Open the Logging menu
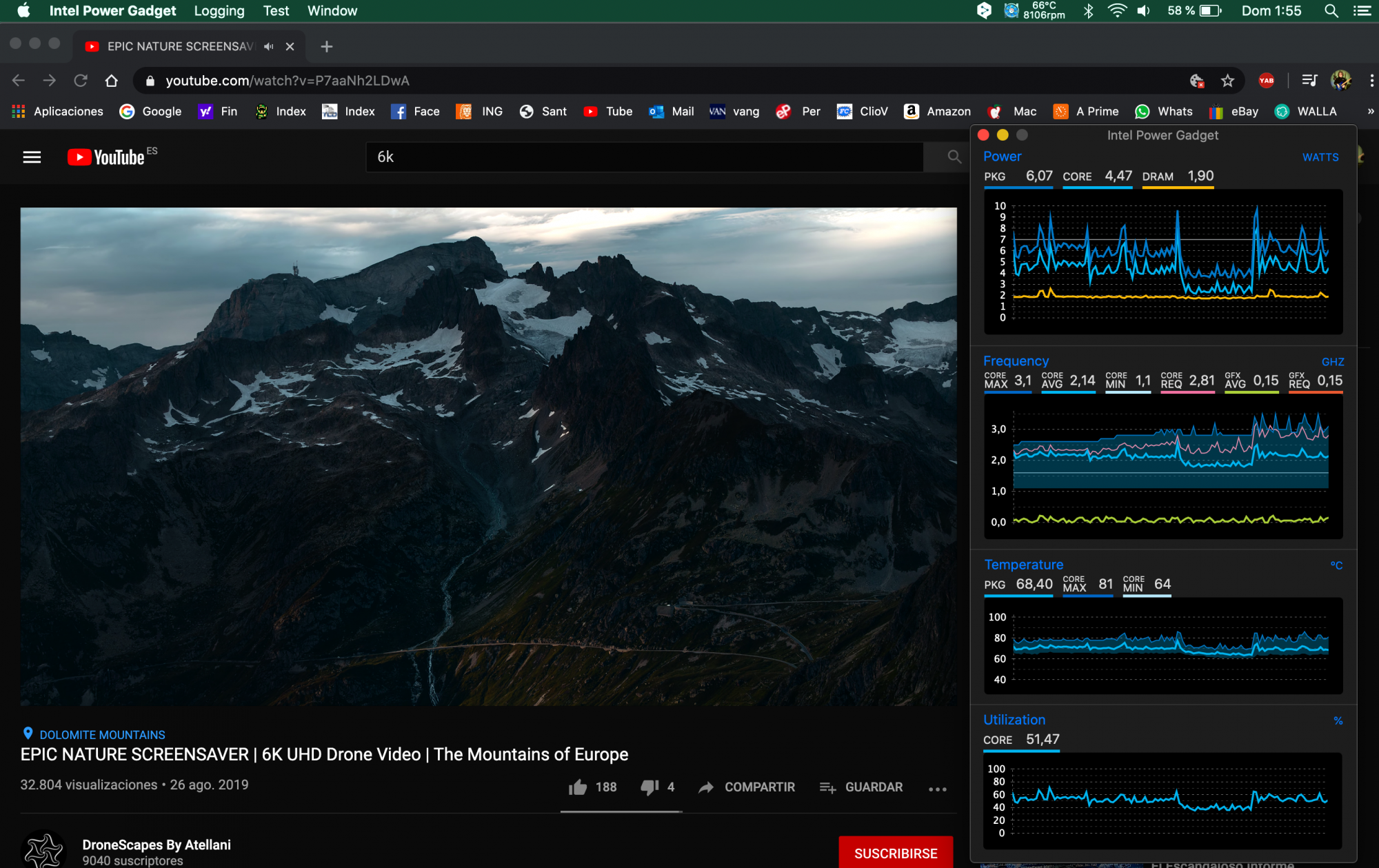The width and height of the screenshot is (1379, 868). (x=219, y=11)
